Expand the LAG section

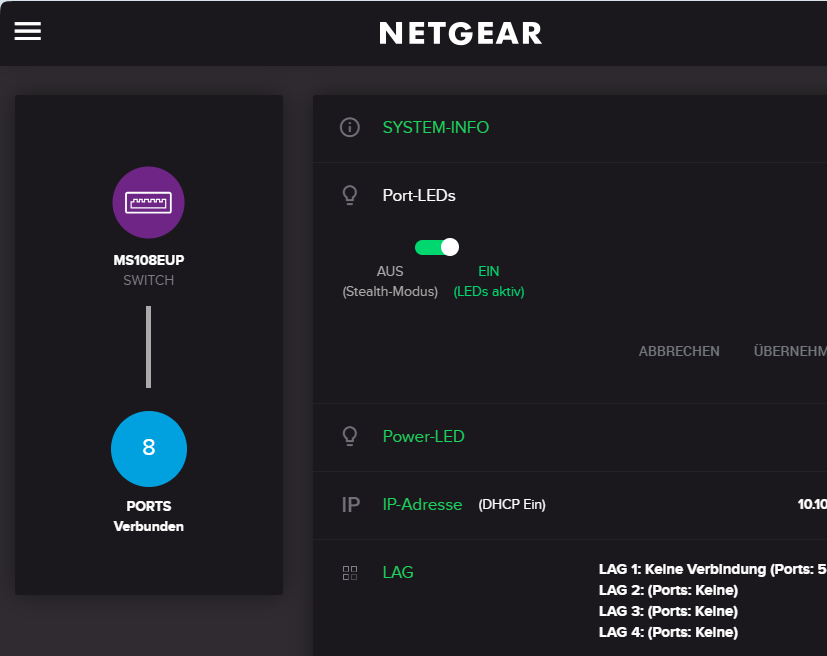click(398, 572)
